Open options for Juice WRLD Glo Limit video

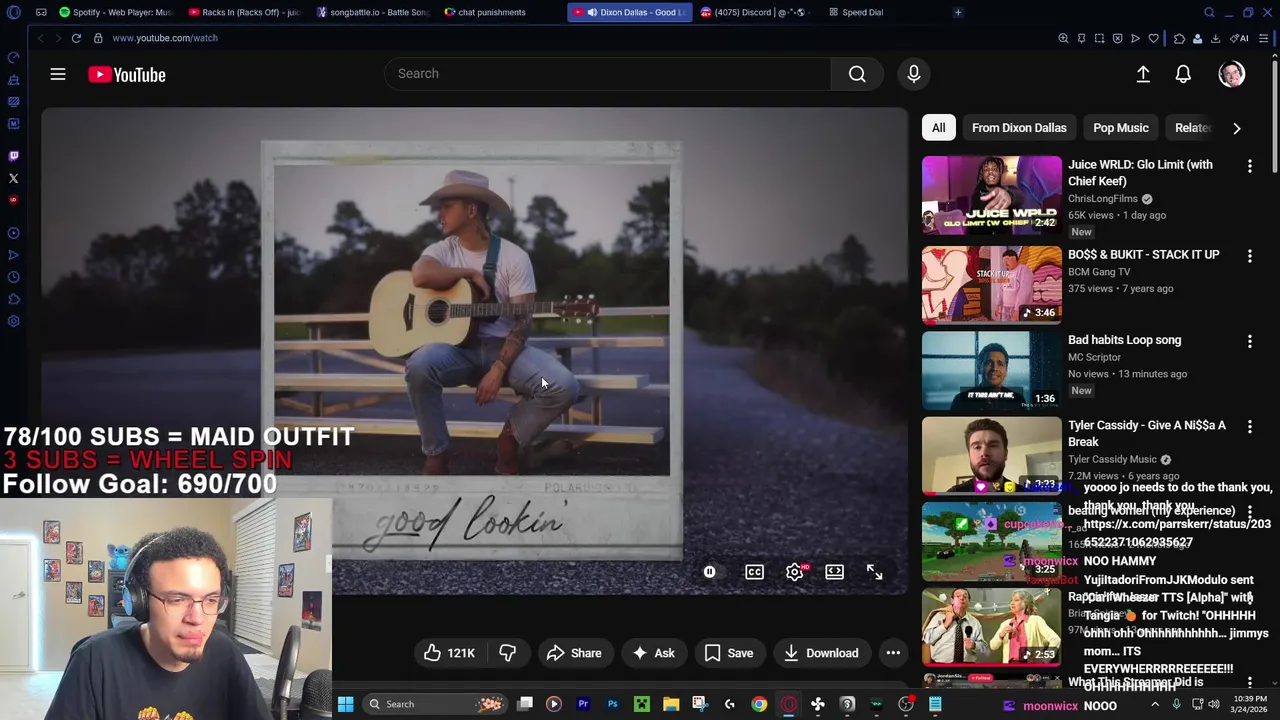click(1249, 166)
